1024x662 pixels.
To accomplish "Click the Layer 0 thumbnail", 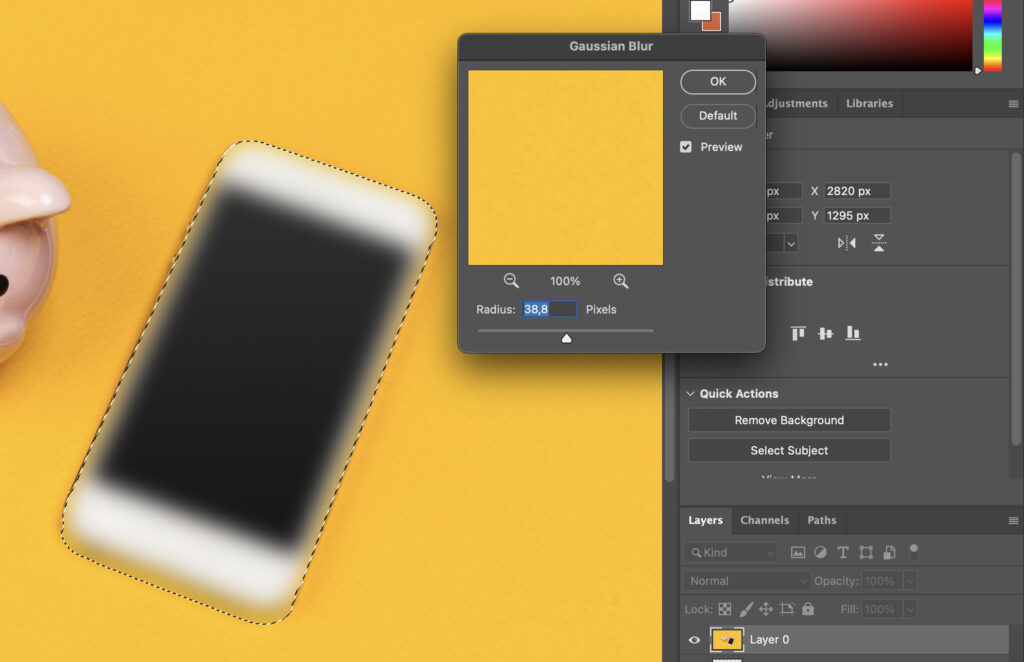I will (x=727, y=639).
